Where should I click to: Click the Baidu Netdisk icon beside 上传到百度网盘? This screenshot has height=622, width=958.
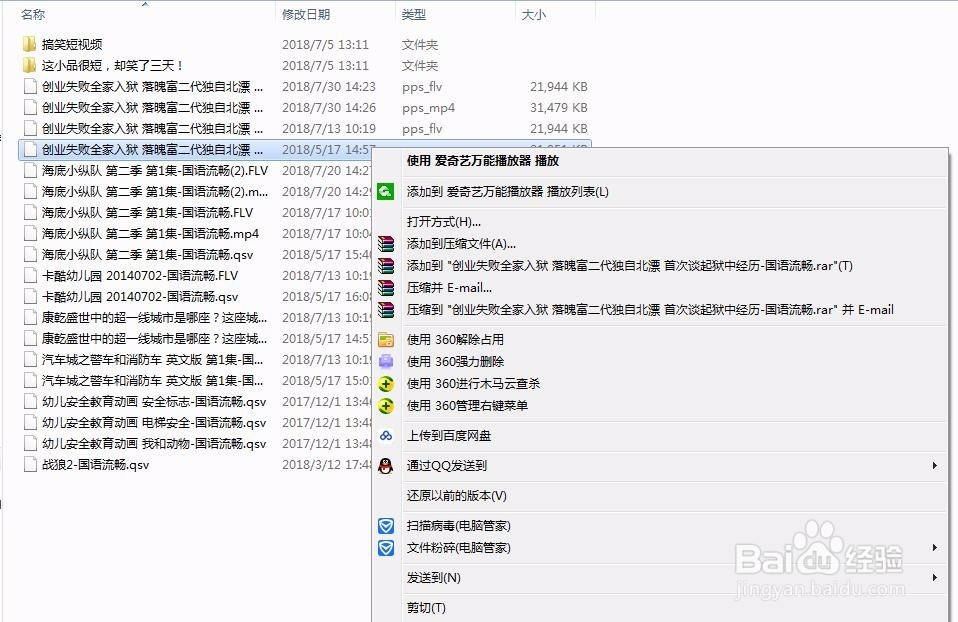click(x=386, y=436)
